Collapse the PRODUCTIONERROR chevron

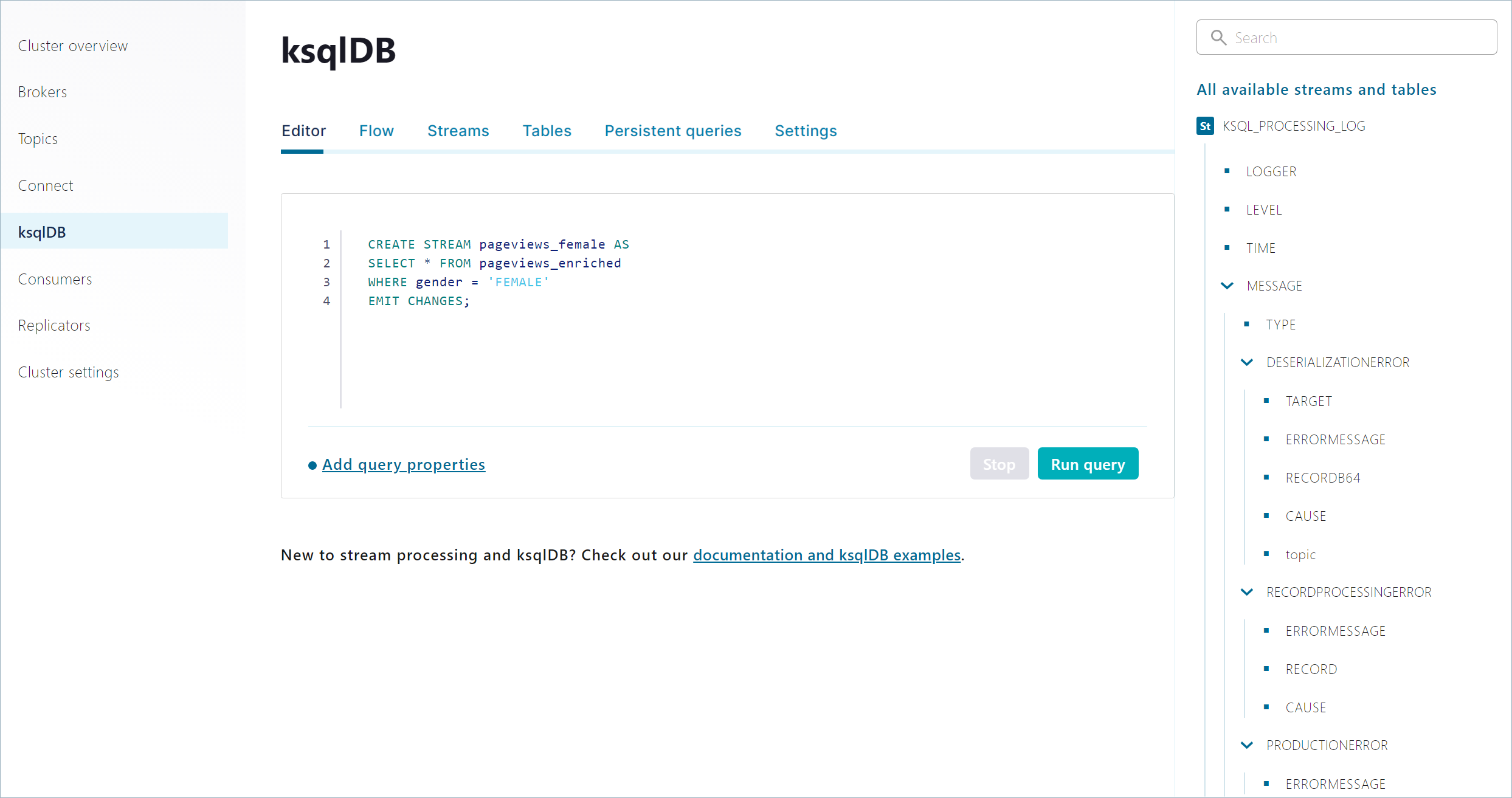pyautogui.click(x=1247, y=745)
